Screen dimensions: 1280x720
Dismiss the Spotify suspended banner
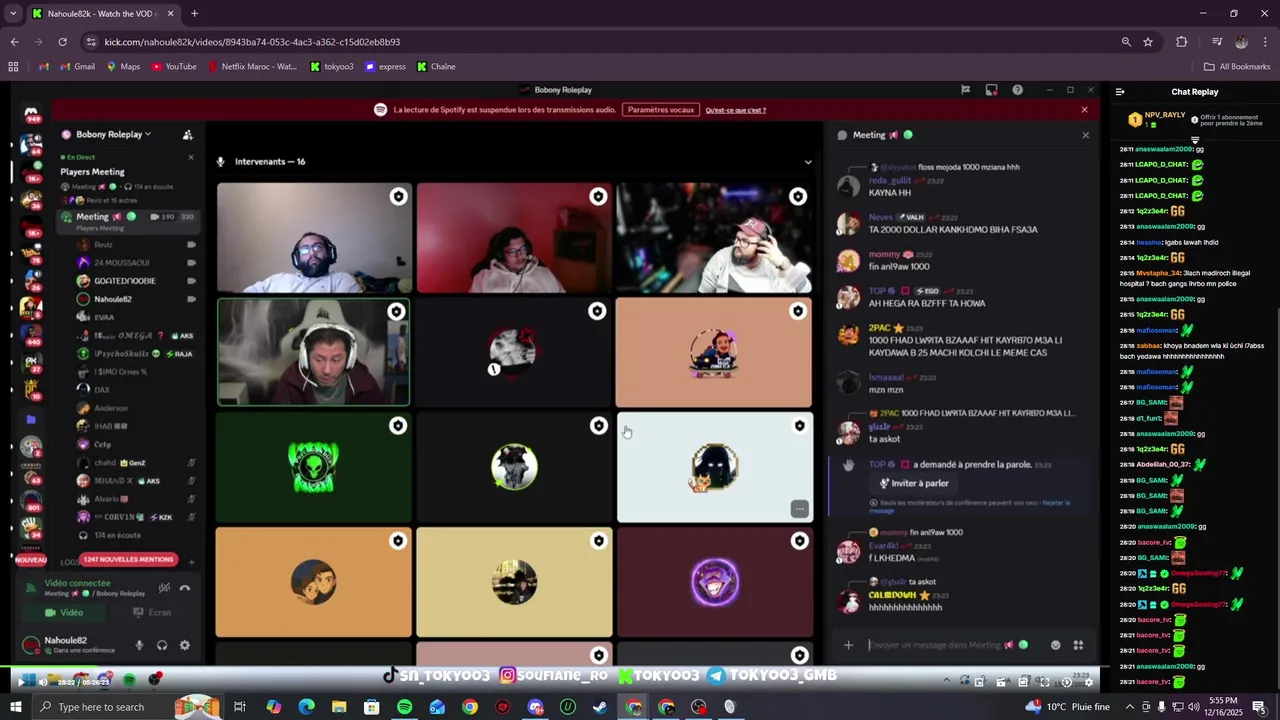1084,110
